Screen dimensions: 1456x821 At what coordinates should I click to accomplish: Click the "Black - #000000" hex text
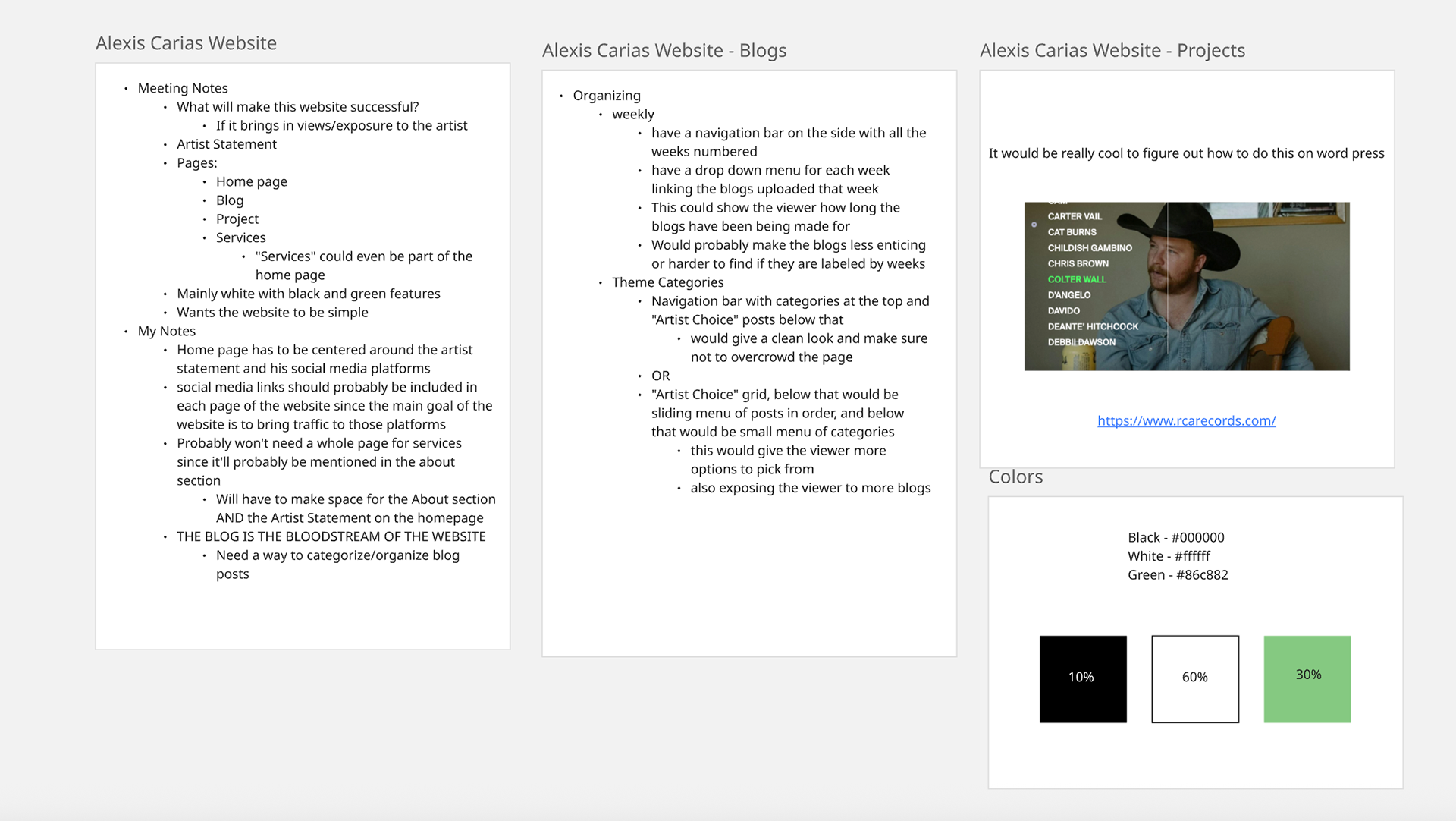click(x=1175, y=537)
